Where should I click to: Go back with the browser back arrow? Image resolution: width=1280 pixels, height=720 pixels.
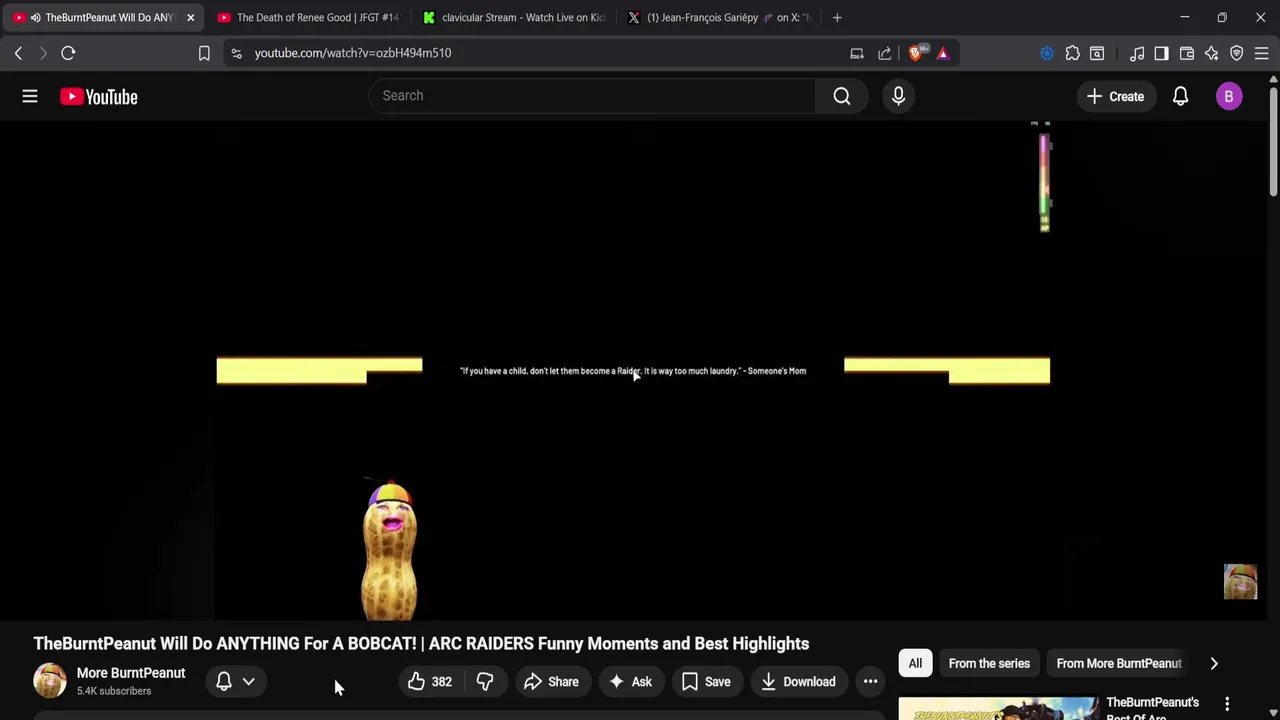click(18, 53)
